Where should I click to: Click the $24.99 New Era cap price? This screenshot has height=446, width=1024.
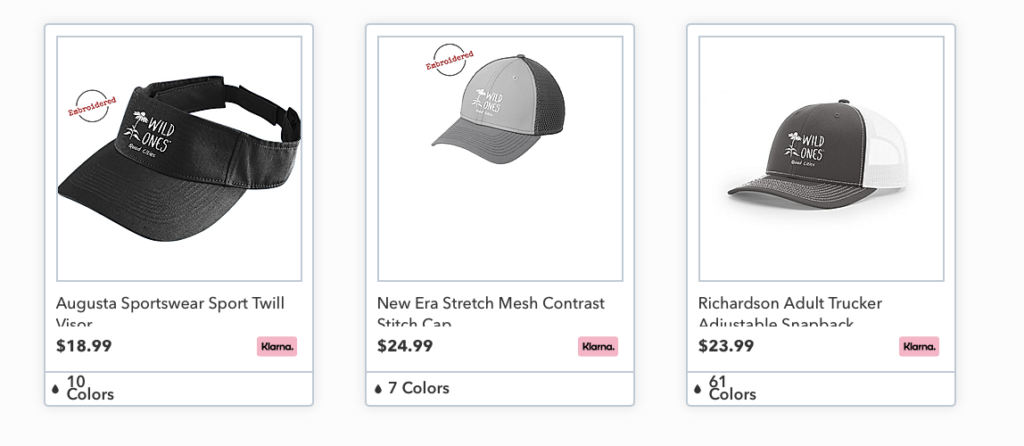pyautogui.click(x=405, y=346)
